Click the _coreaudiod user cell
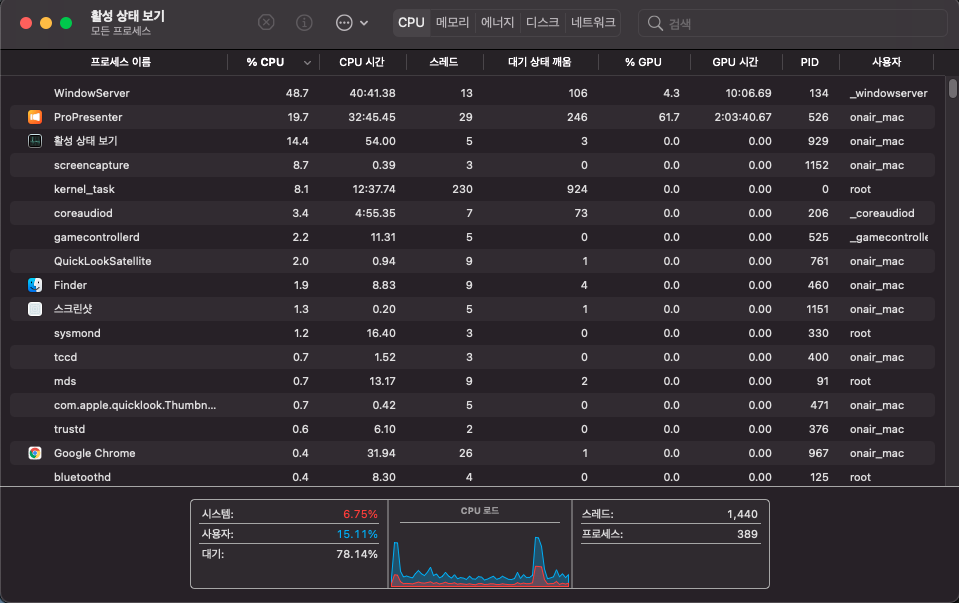959x603 pixels. click(x=882, y=213)
